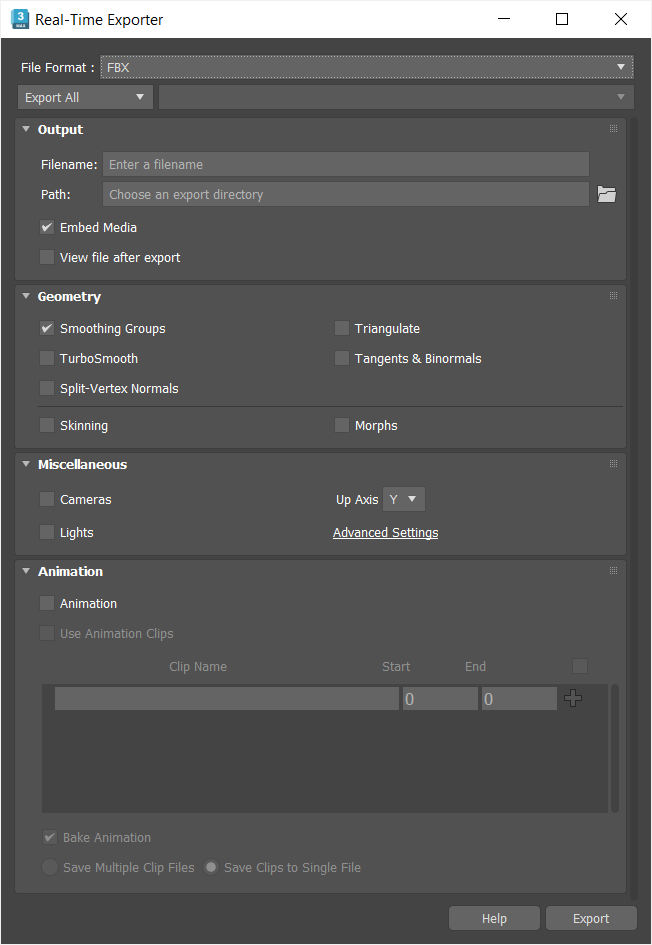
Task: Click the plus icon to add animation clip
Action: click(x=573, y=699)
